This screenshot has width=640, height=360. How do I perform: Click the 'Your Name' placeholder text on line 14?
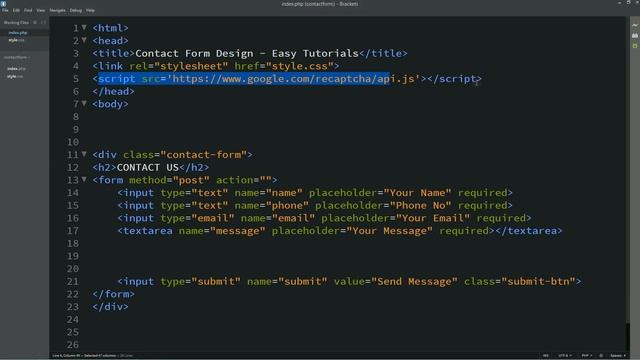tap(417, 193)
